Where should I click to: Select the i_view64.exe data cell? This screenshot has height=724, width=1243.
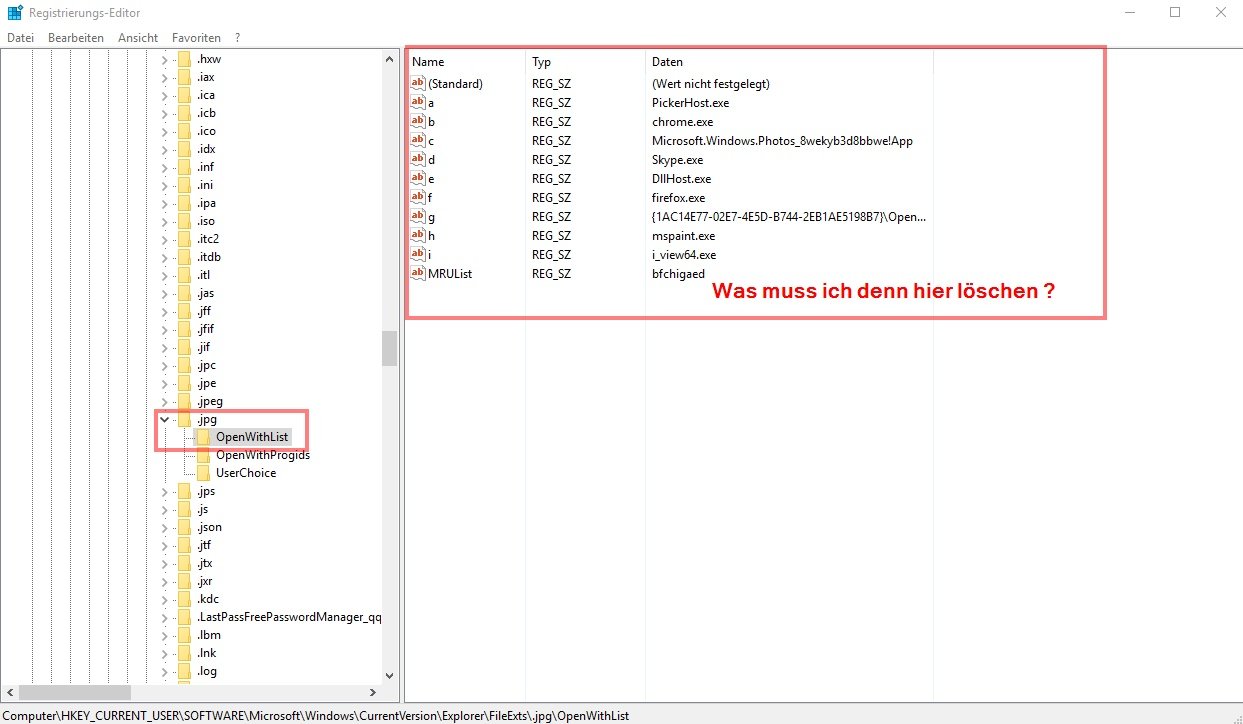(x=684, y=255)
